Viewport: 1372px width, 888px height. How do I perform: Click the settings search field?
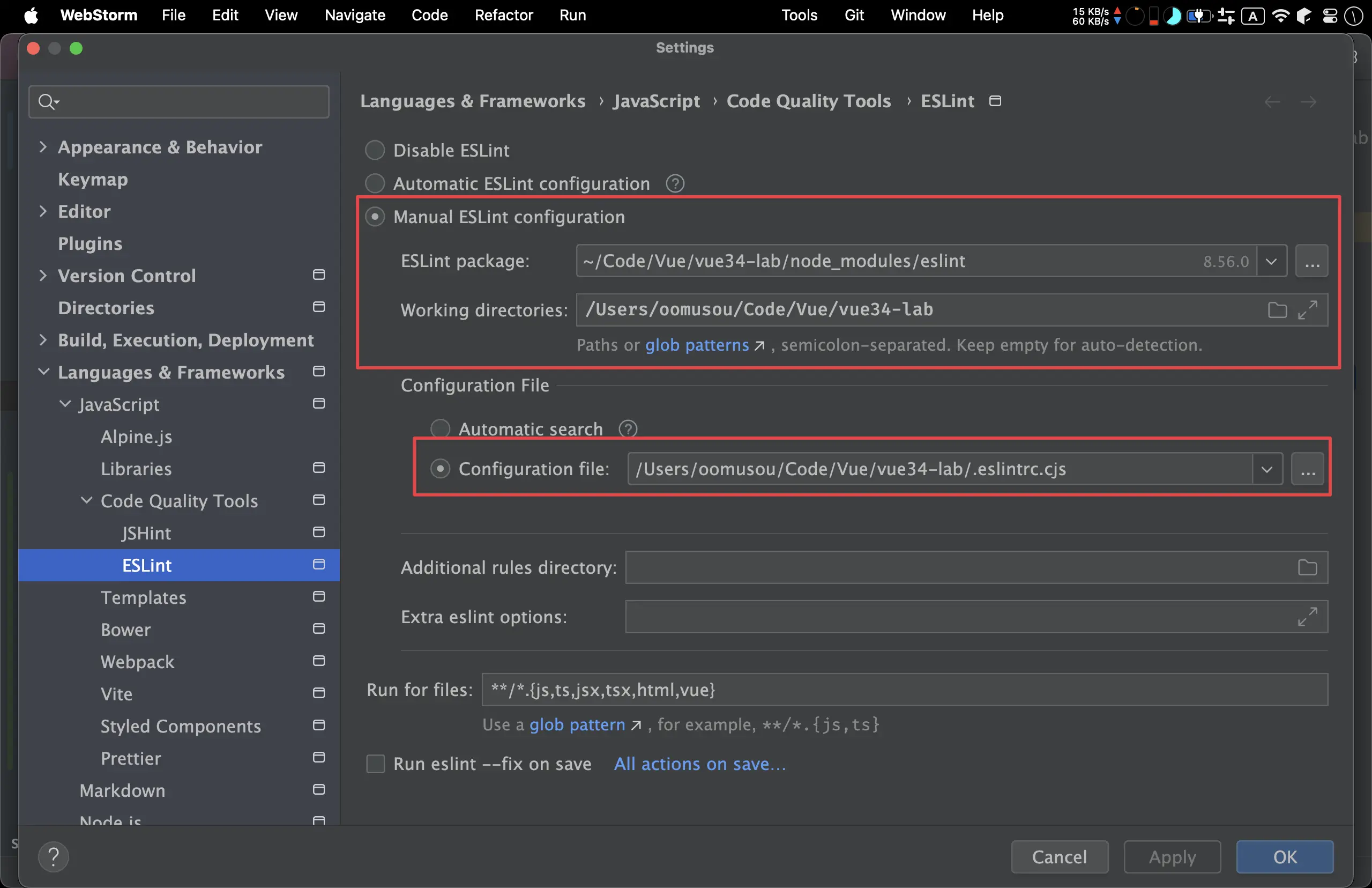(x=178, y=102)
